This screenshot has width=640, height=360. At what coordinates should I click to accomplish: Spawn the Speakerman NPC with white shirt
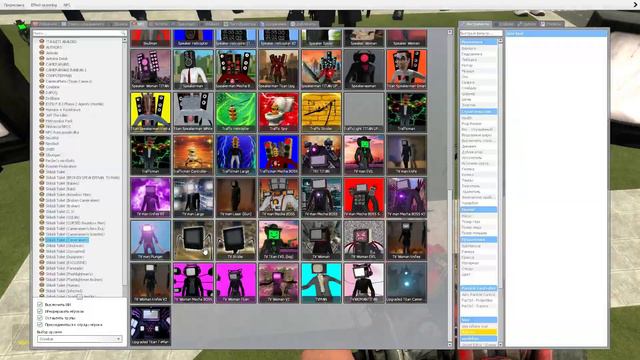tap(193, 69)
